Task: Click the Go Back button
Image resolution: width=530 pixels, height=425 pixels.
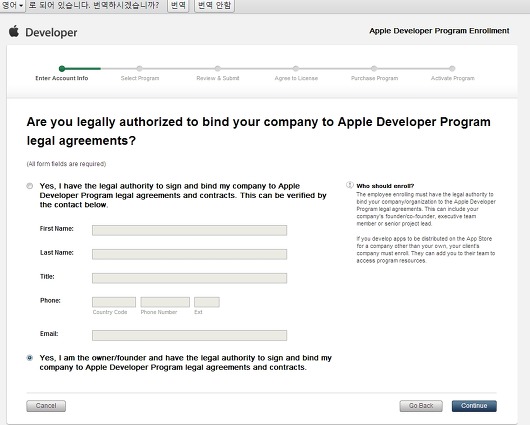Action: point(421,406)
